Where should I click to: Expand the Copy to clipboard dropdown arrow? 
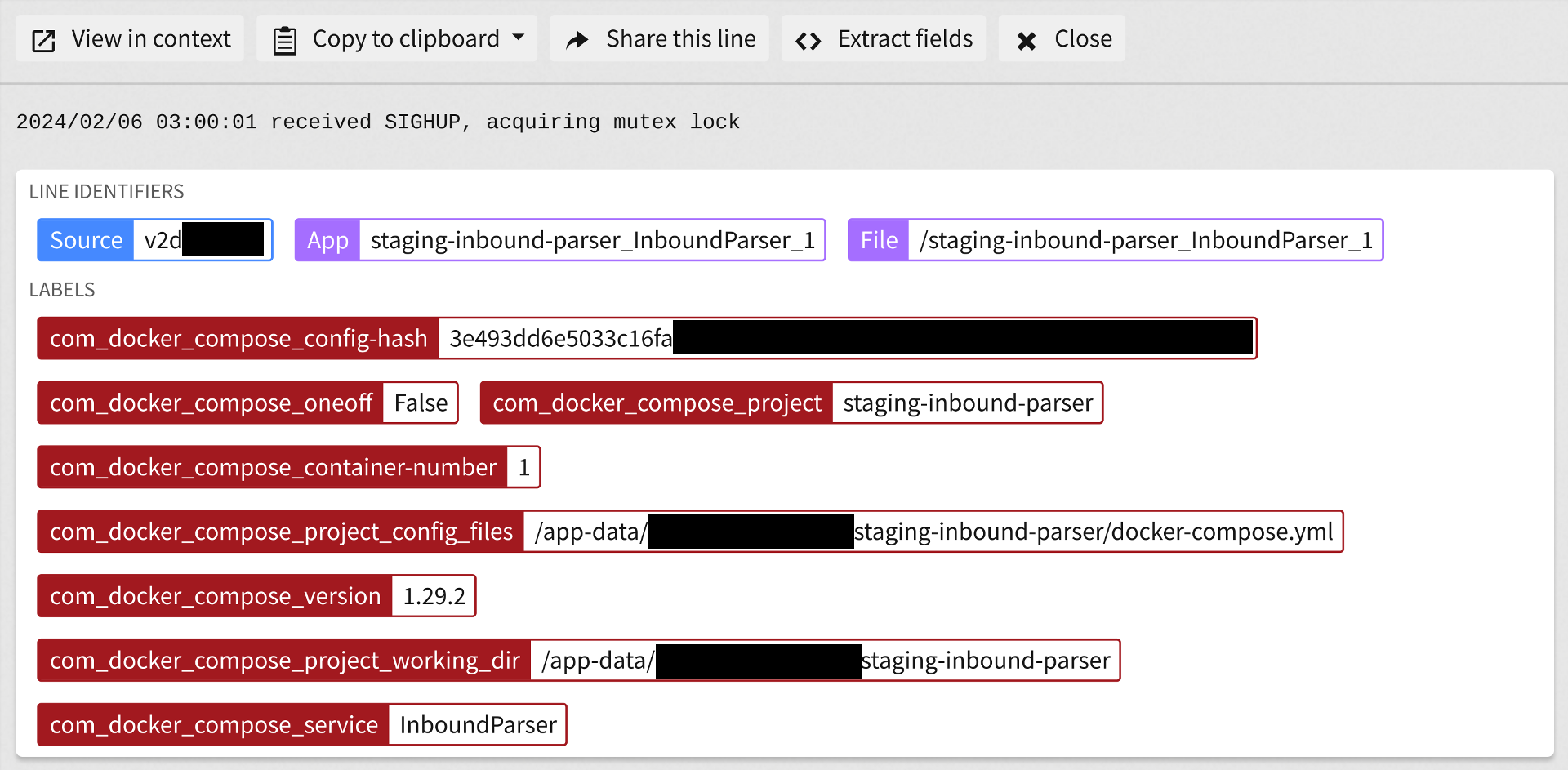[x=519, y=38]
